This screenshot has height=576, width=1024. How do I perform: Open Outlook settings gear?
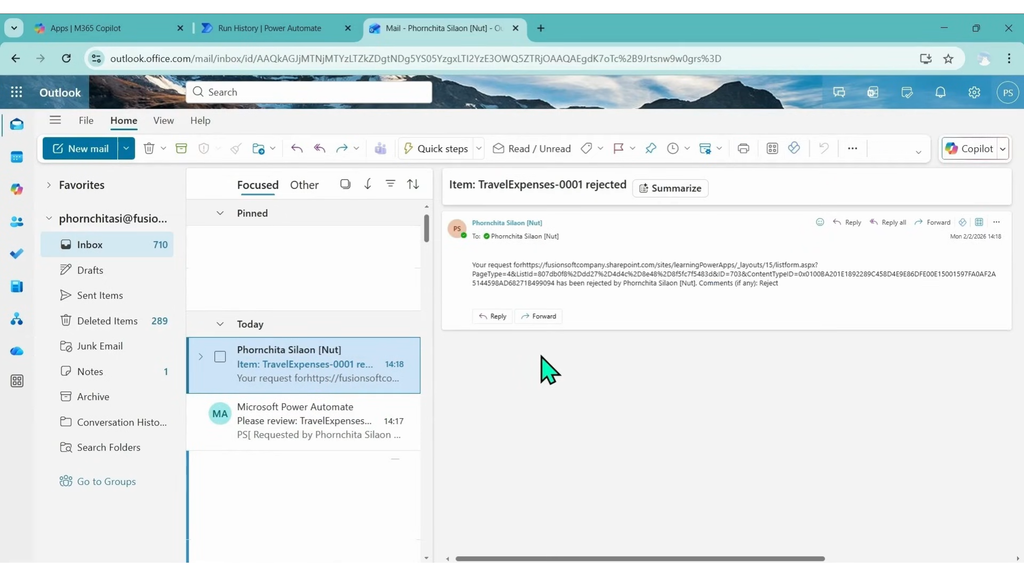(x=974, y=92)
